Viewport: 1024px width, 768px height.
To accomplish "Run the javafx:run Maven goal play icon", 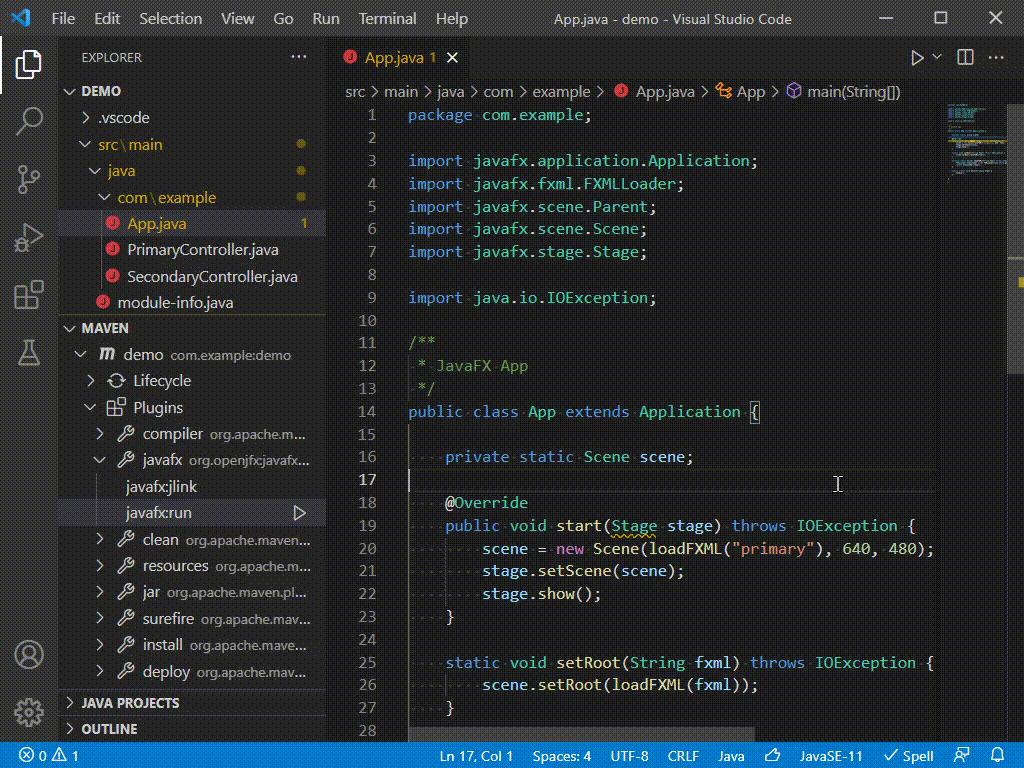I will pos(299,511).
